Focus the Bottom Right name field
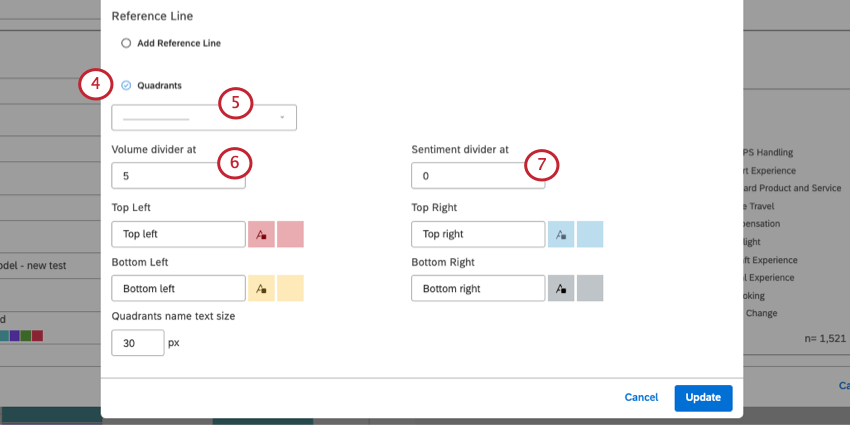The image size is (850, 425). (478, 288)
